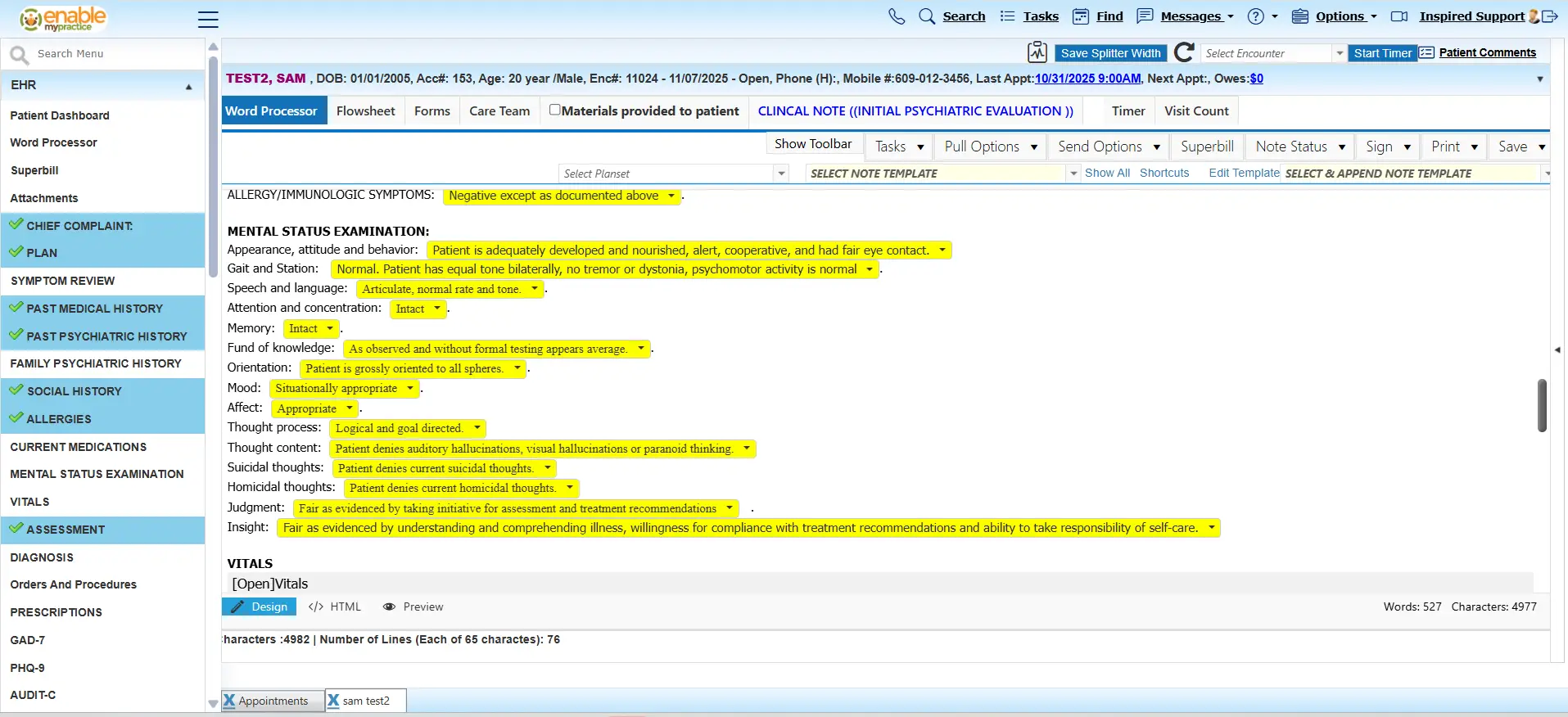The width and height of the screenshot is (1568, 717).
Task: Collapse the EHR menu section
Action: [188, 86]
